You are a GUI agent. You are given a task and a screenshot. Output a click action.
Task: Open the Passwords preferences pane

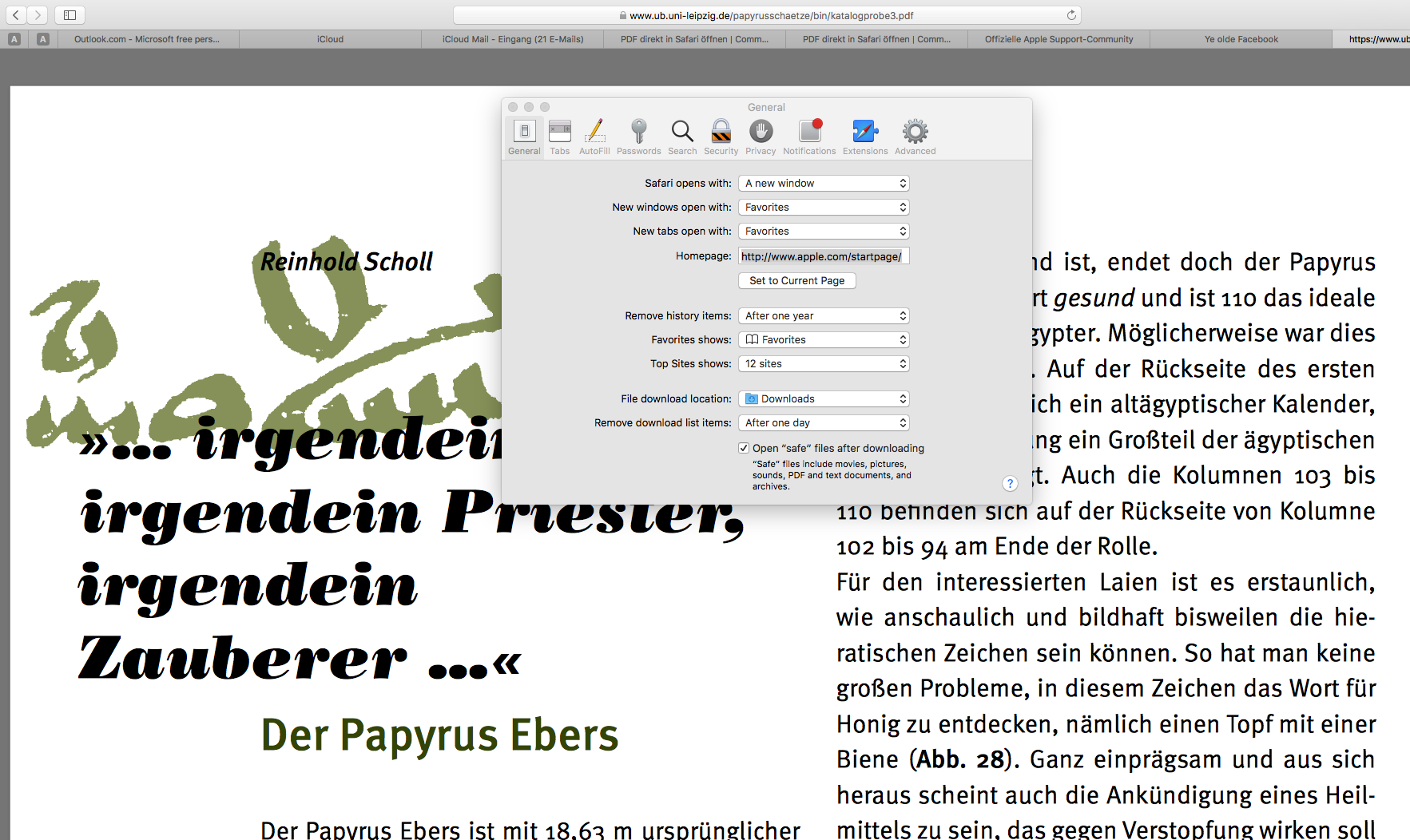(x=638, y=137)
